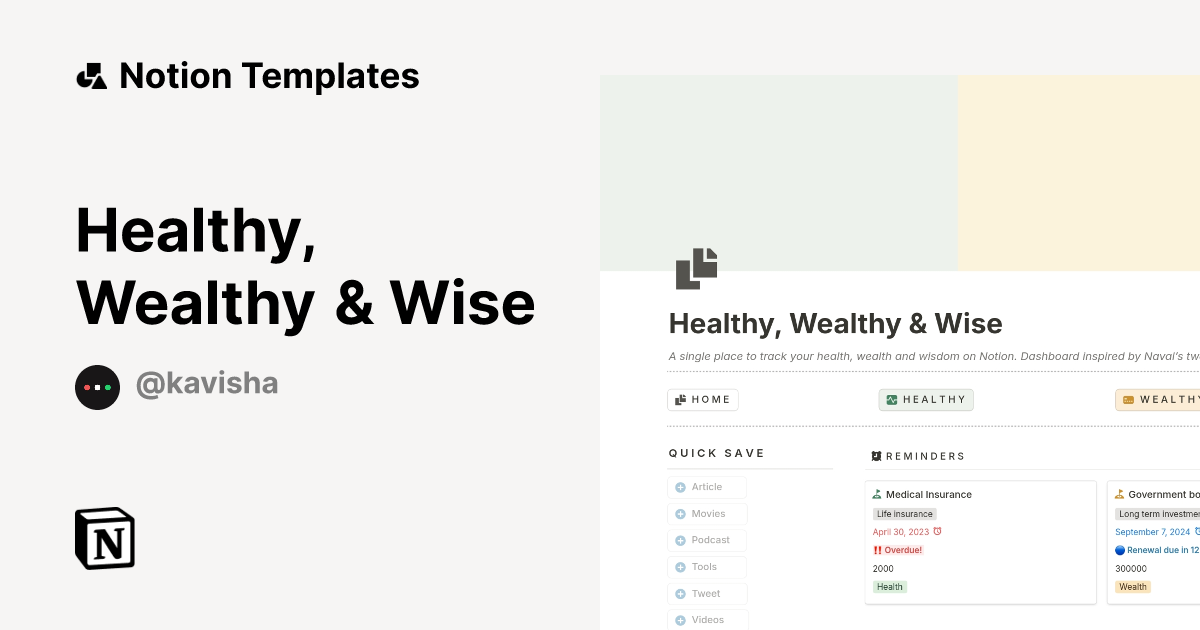Click the plus icon beside Videos
Image resolution: width=1200 pixels, height=630 pixels.
tap(679, 619)
